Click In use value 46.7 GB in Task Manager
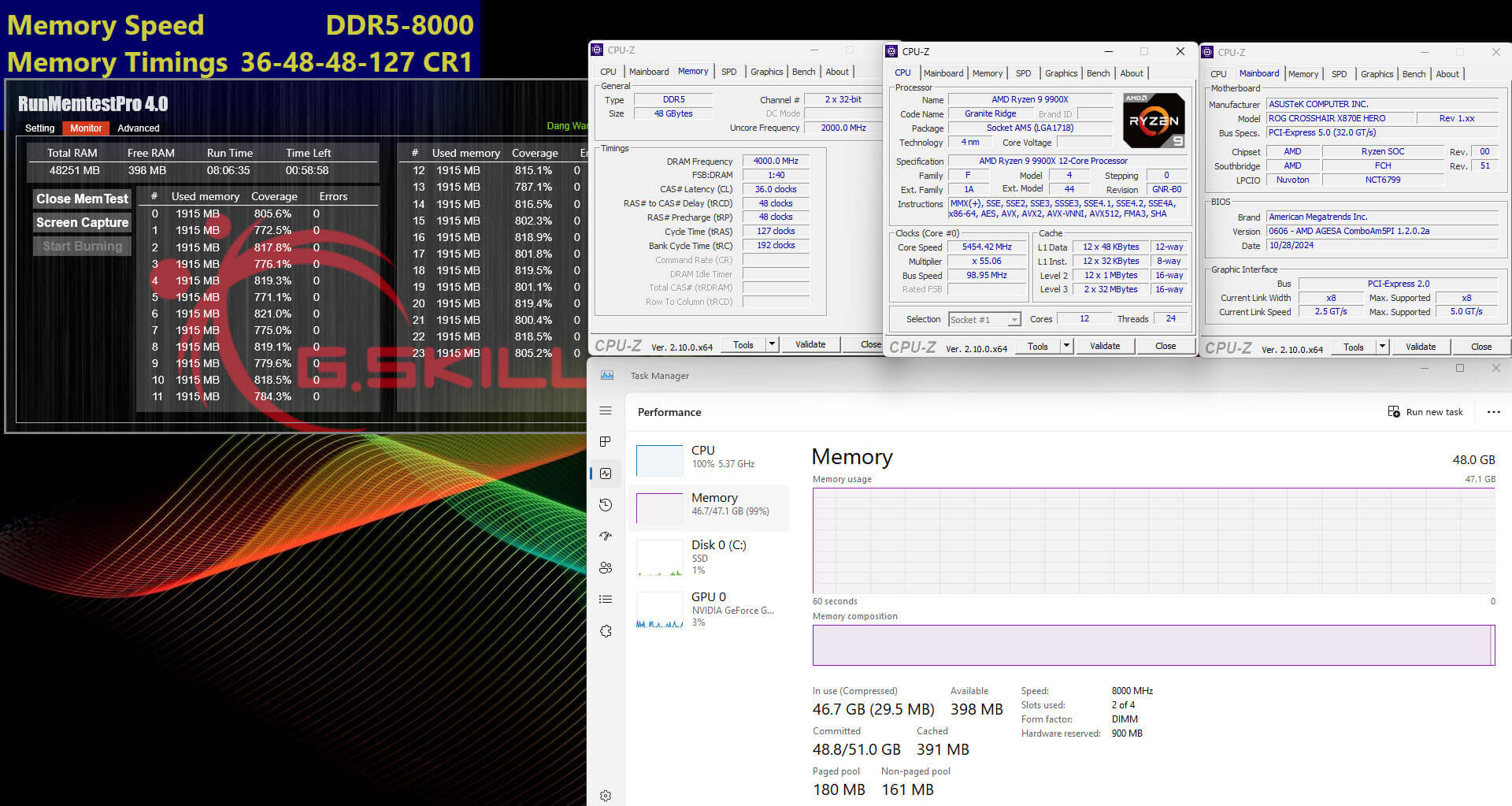 click(873, 709)
